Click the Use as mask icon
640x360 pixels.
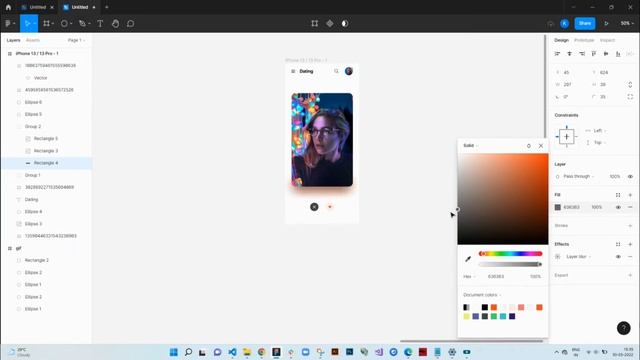click(x=345, y=23)
